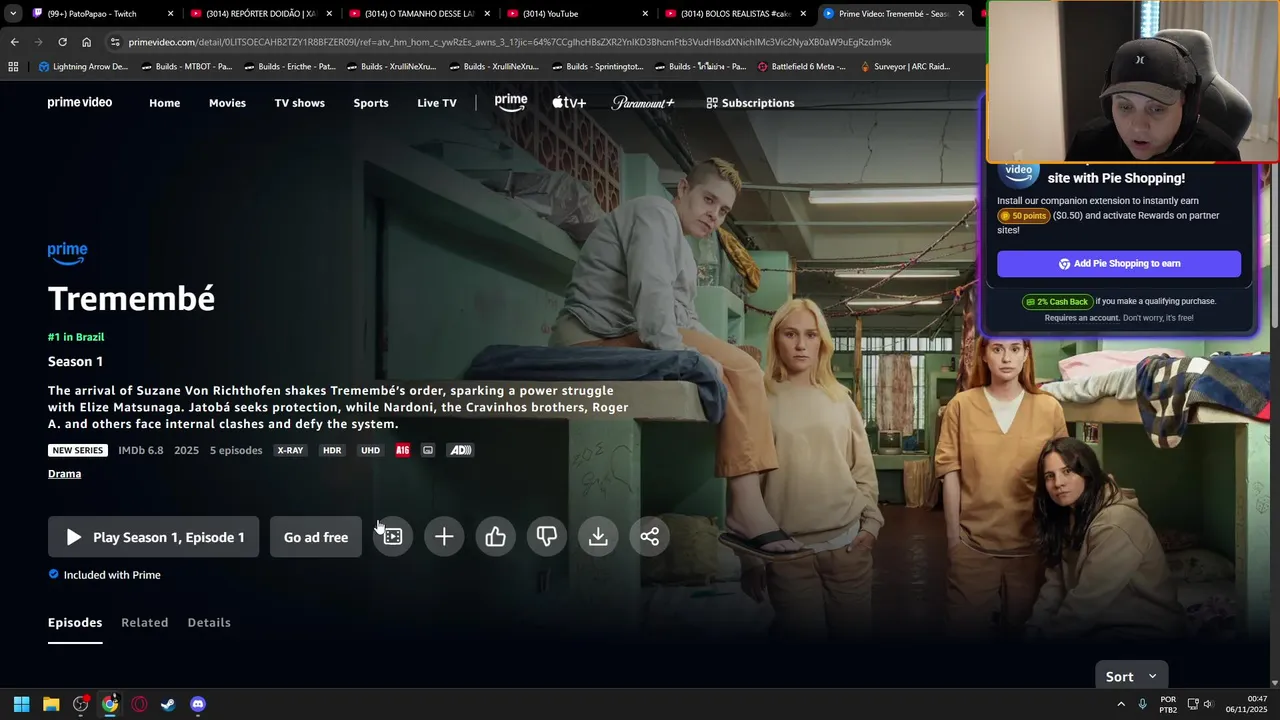Click the UHD badge
1280x720 pixels.
pos(370,450)
